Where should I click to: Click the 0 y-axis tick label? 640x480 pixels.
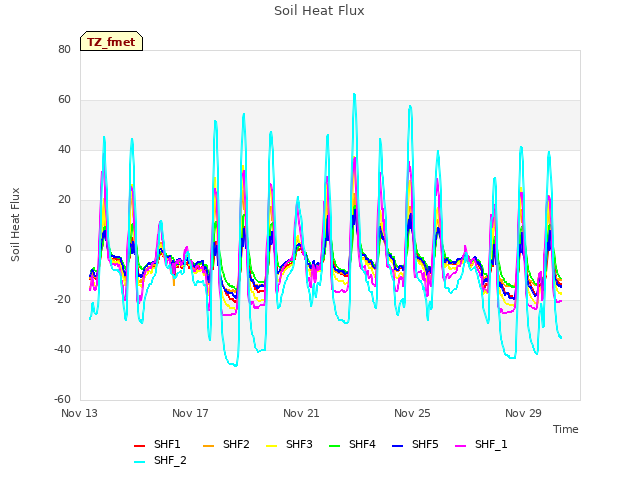68,250
